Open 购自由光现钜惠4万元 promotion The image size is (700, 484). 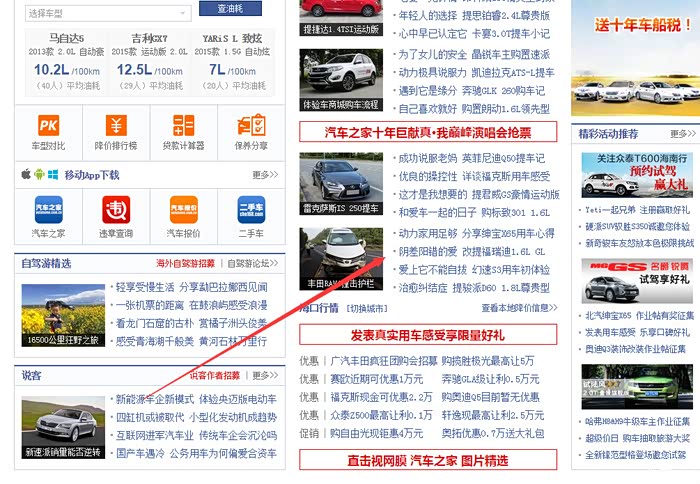click(376, 433)
